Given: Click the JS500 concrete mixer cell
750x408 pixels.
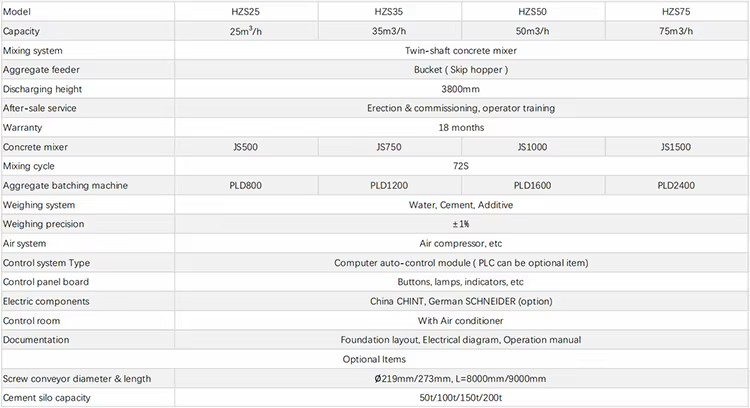Looking at the screenshot, I should pos(246,147).
